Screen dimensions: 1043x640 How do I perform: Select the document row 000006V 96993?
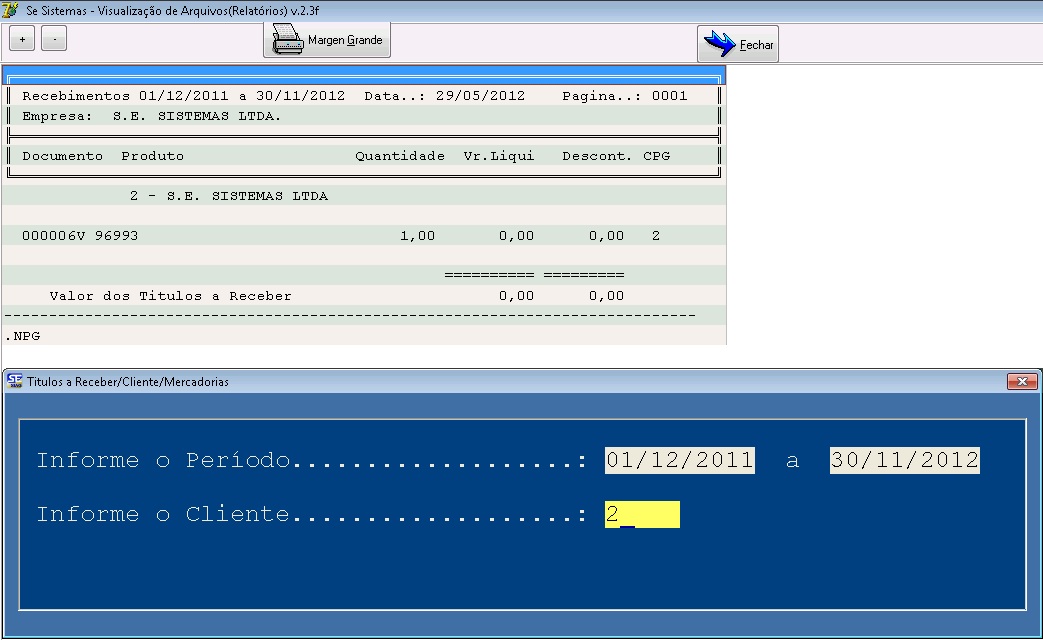point(80,236)
